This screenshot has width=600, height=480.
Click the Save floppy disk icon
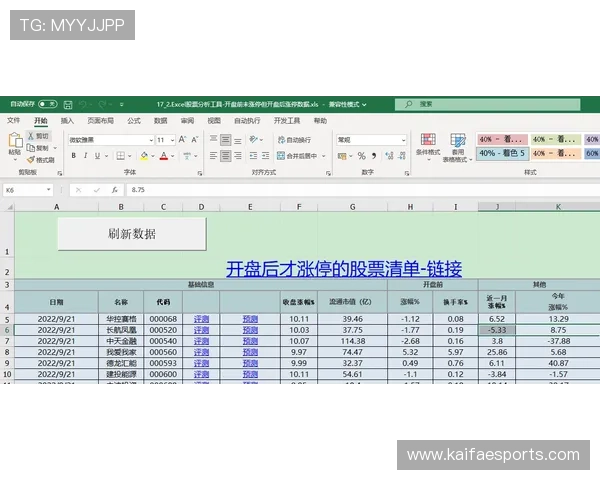68,104
